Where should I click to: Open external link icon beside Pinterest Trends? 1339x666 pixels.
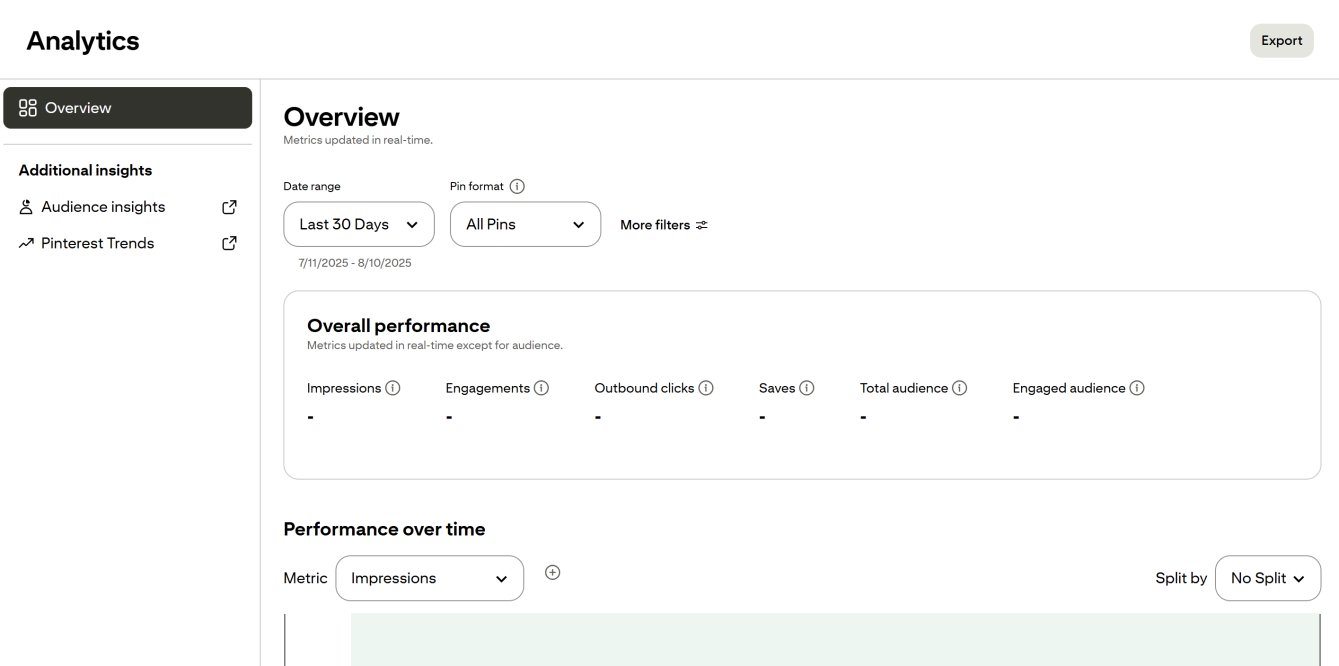point(229,243)
